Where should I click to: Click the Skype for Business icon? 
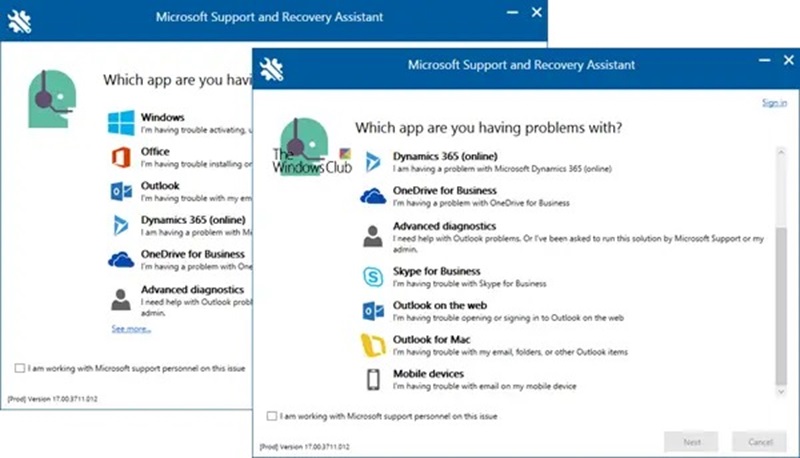pos(373,277)
